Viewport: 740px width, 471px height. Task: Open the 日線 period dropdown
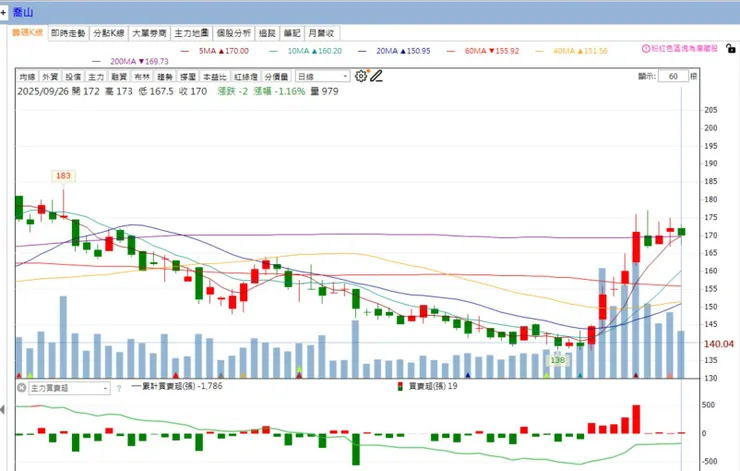pos(323,76)
